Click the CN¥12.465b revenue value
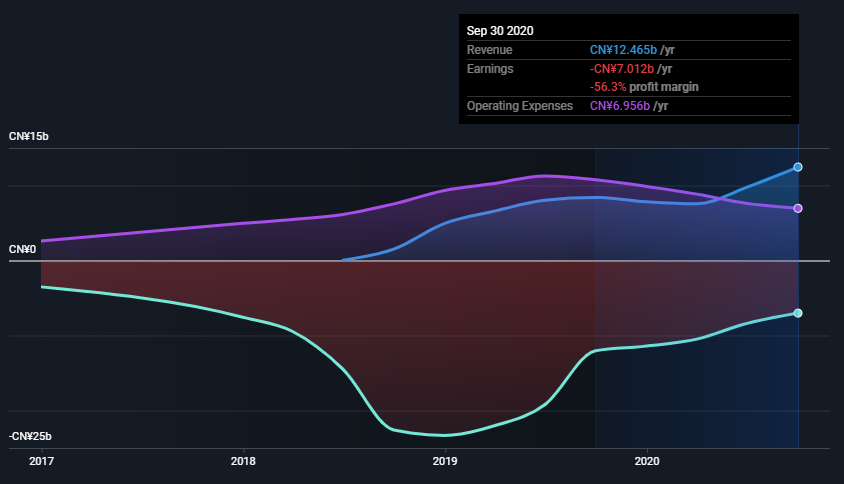Viewport: 844px width, 484px height. tap(623, 50)
